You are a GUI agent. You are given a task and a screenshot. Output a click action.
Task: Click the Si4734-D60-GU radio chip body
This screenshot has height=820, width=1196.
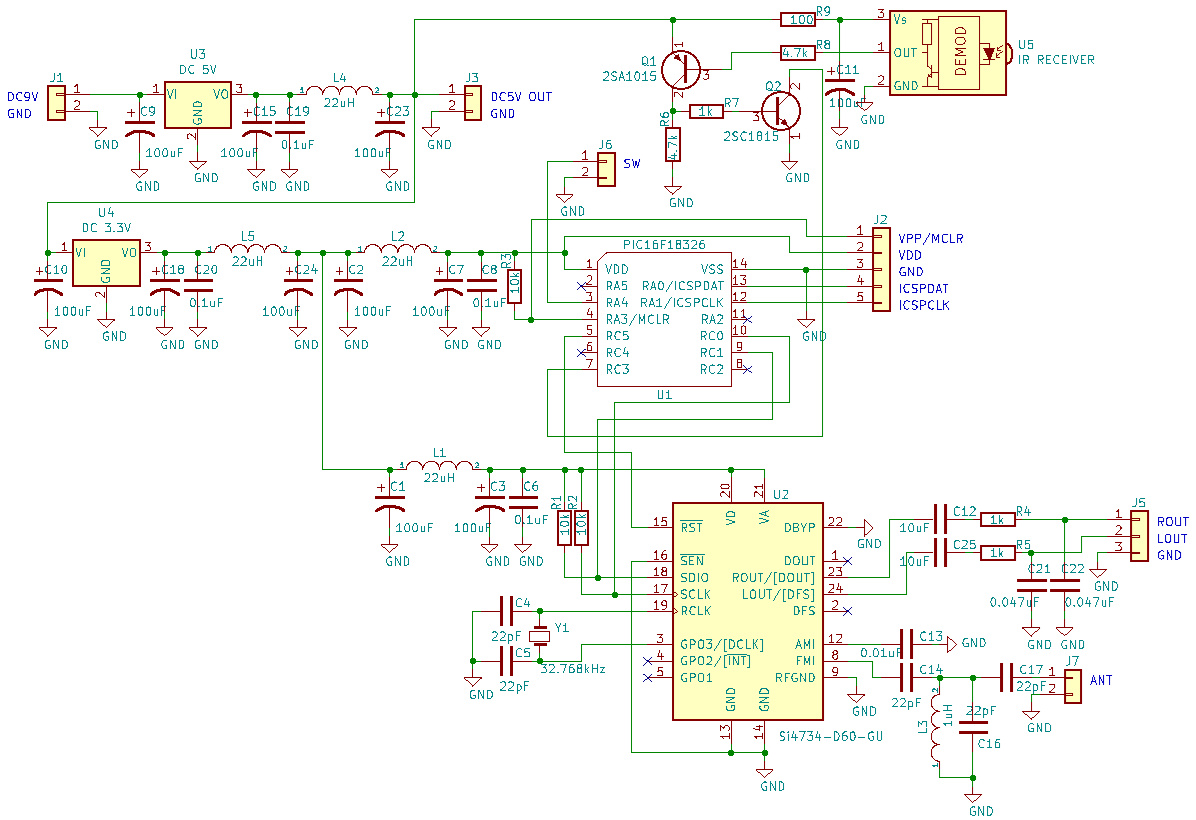click(x=747, y=610)
